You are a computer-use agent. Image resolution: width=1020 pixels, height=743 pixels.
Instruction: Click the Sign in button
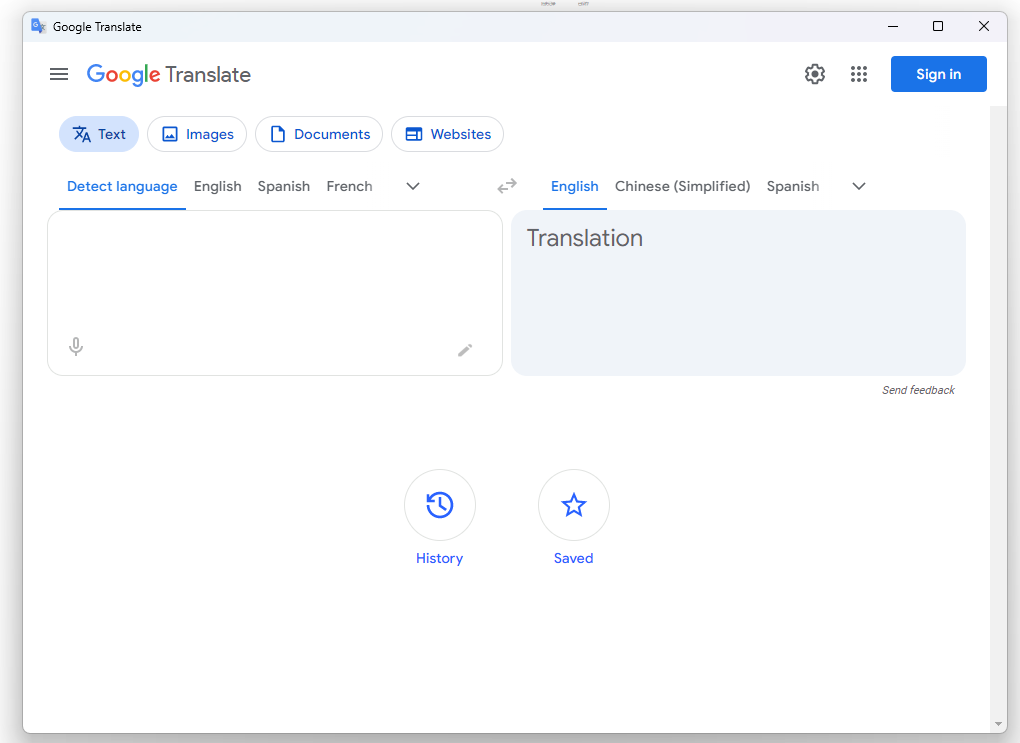(x=938, y=74)
